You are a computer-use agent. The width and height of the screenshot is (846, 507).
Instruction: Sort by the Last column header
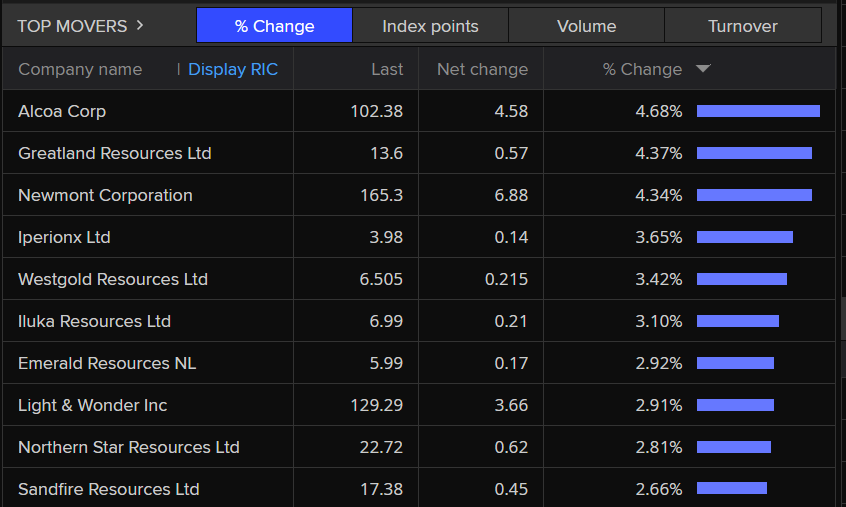click(387, 69)
